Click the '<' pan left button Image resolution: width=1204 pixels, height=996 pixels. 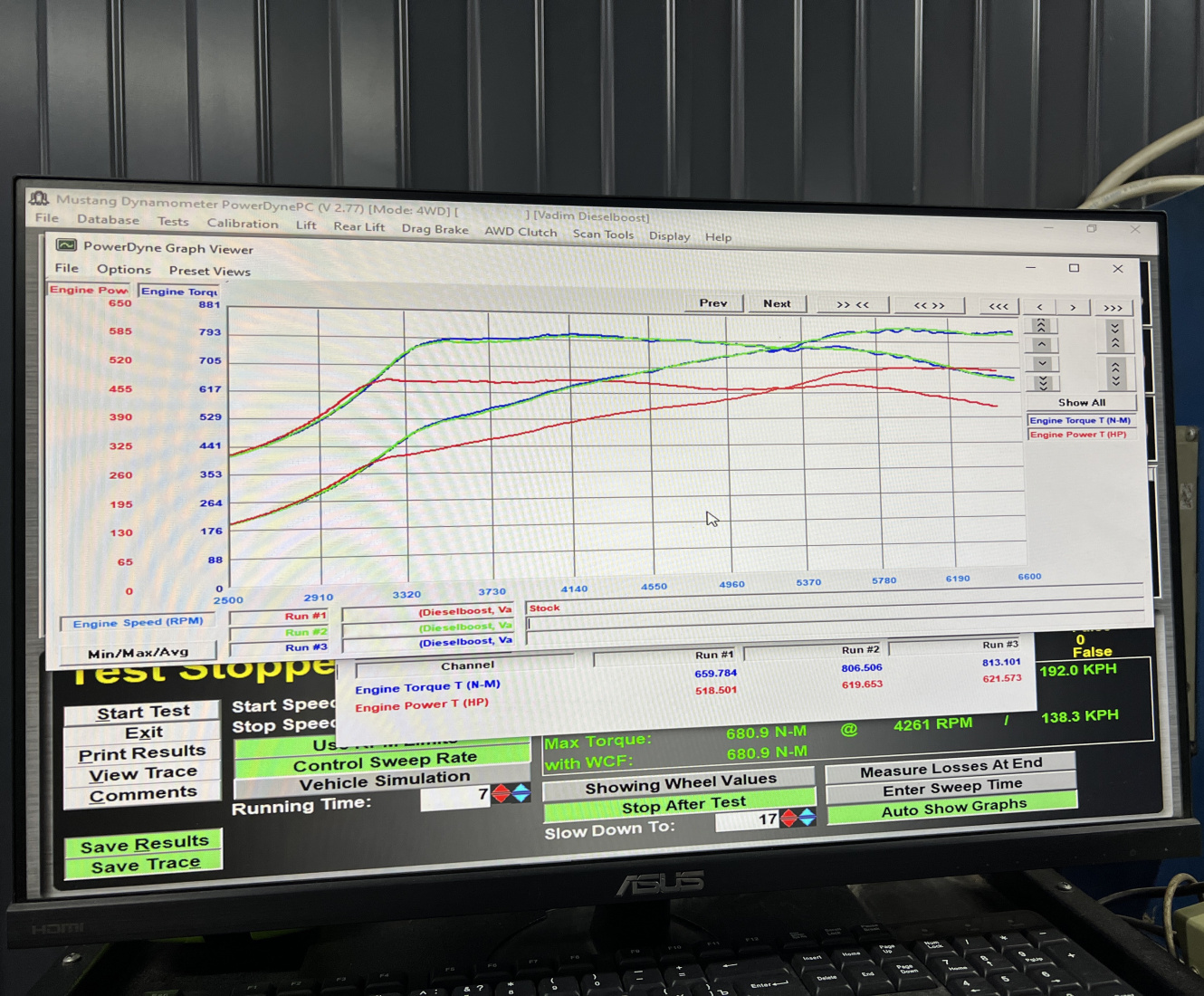(1040, 308)
